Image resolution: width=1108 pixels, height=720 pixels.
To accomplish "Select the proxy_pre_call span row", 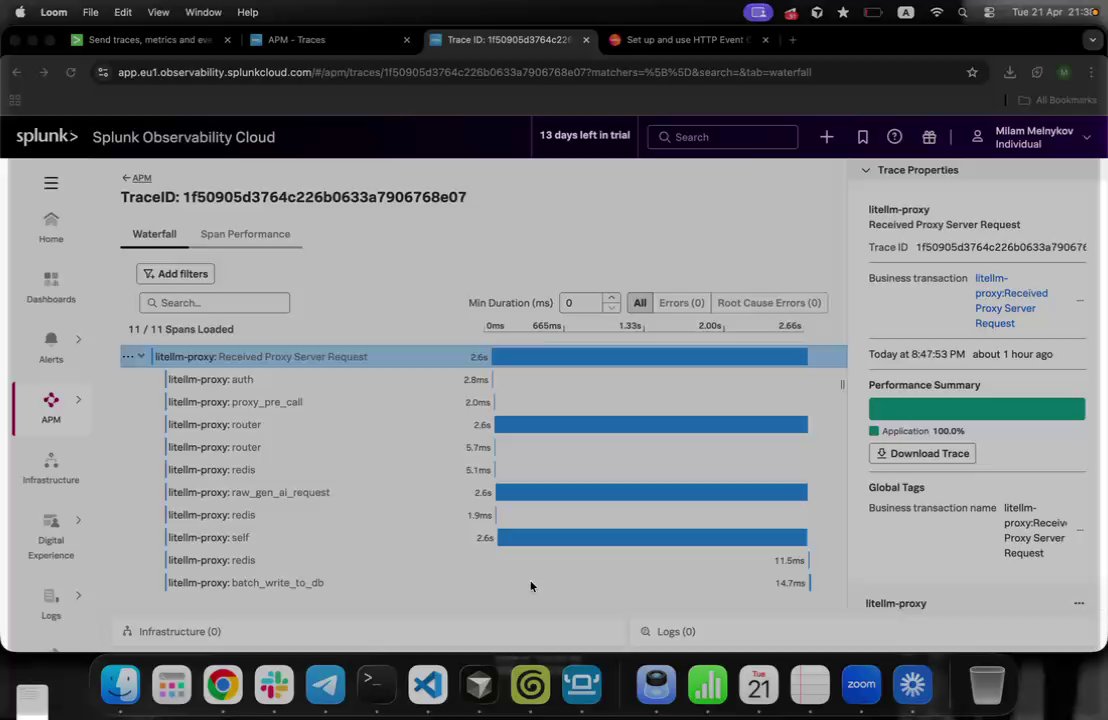I will click(483, 402).
